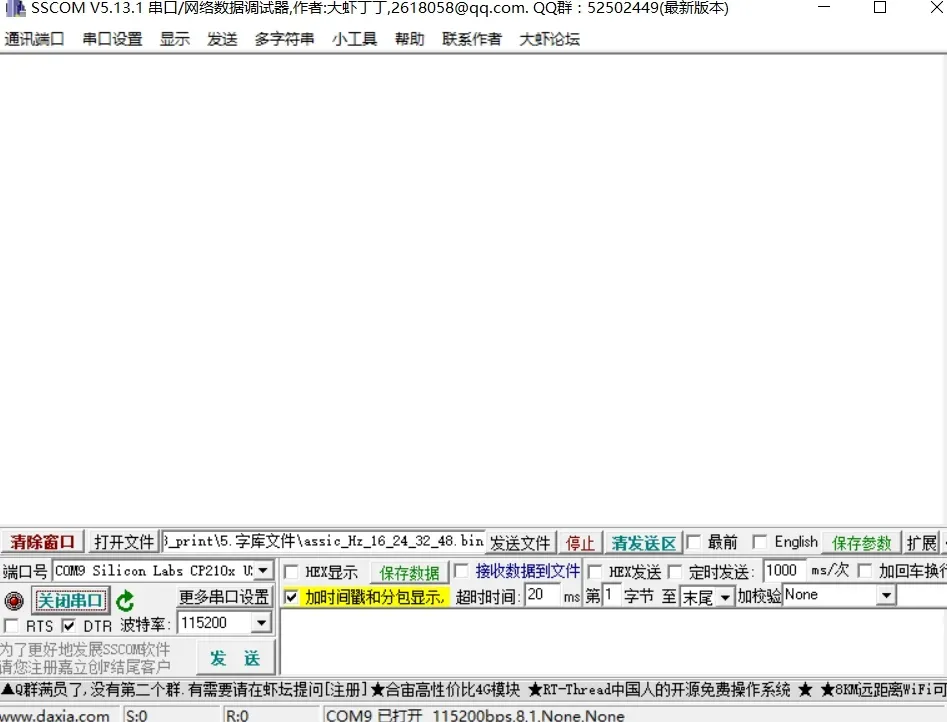Open the 串口设置 menu

click(112, 39)
